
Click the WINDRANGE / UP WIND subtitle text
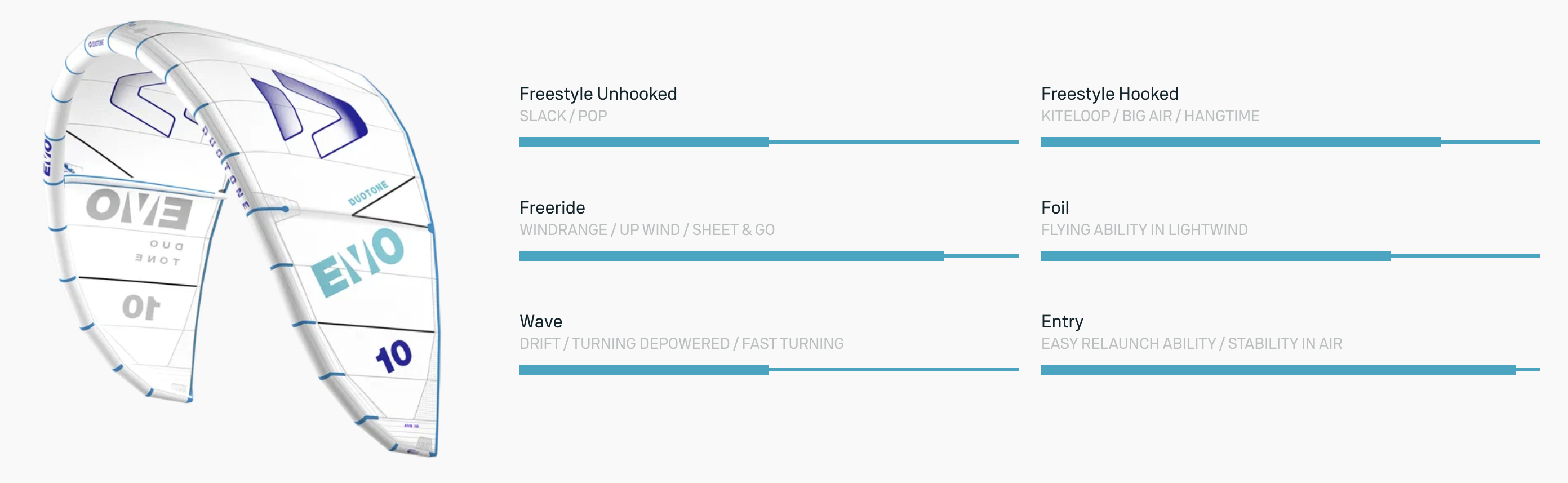[x=646, y=229]
